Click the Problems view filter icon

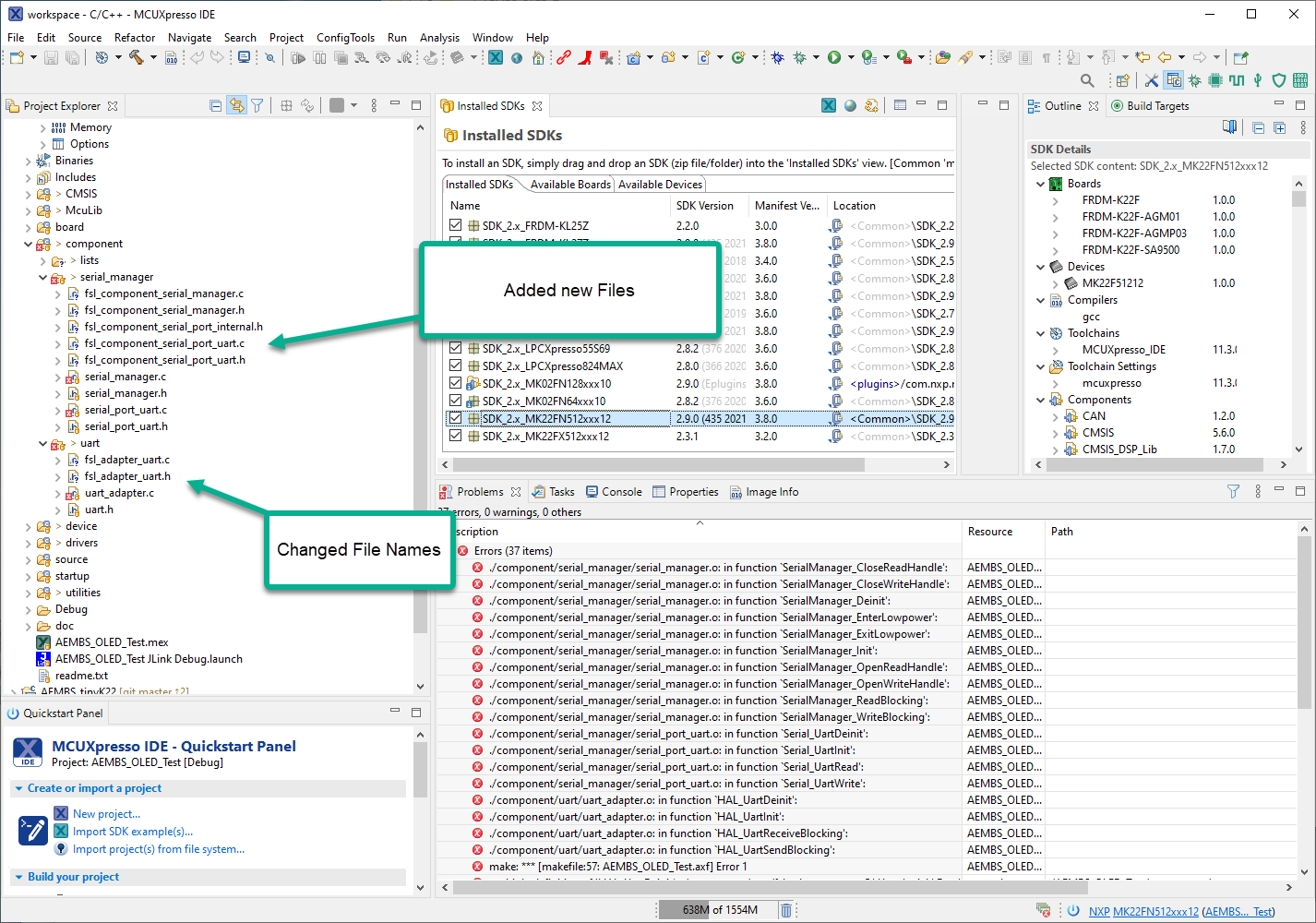1233,492
